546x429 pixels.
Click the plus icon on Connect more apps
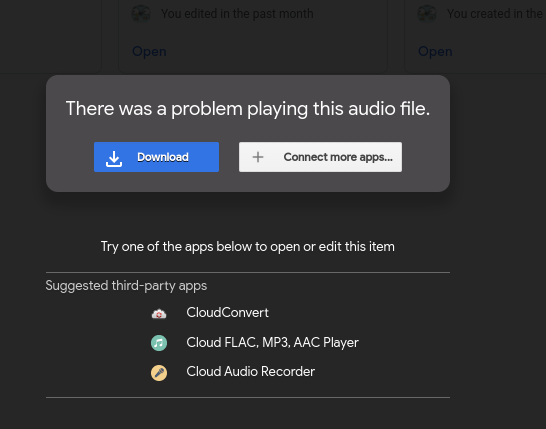click(258, 157)
